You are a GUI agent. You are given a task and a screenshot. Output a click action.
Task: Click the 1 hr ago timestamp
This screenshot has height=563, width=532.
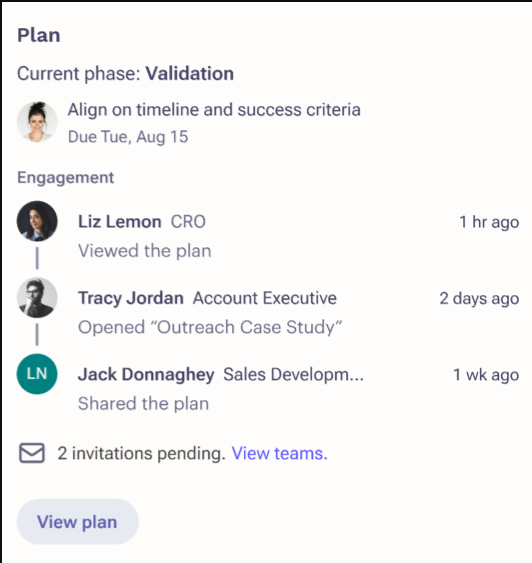(489, 222)
